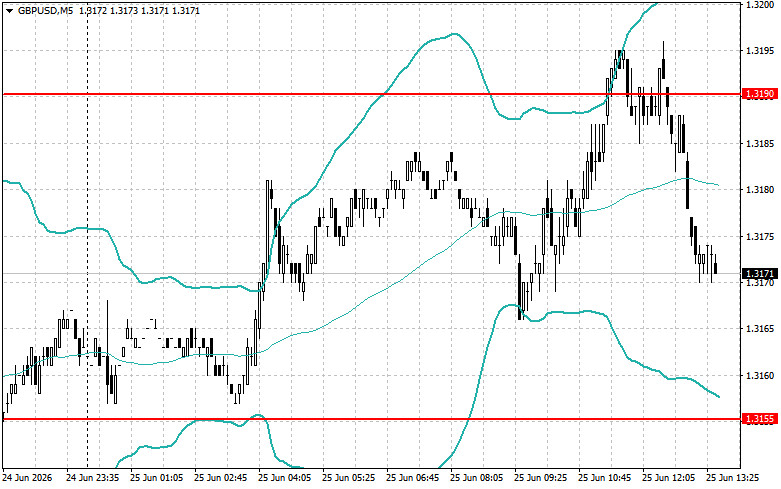The width and height of the screenshot is (781, 489).
Task: Click the current price label 1.3171
Action: (x=760, y=273)
